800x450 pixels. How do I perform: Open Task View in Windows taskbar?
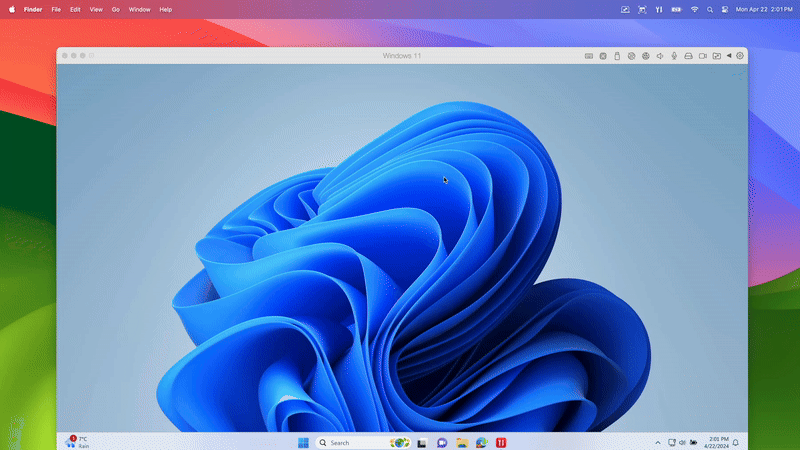point(423,442)
